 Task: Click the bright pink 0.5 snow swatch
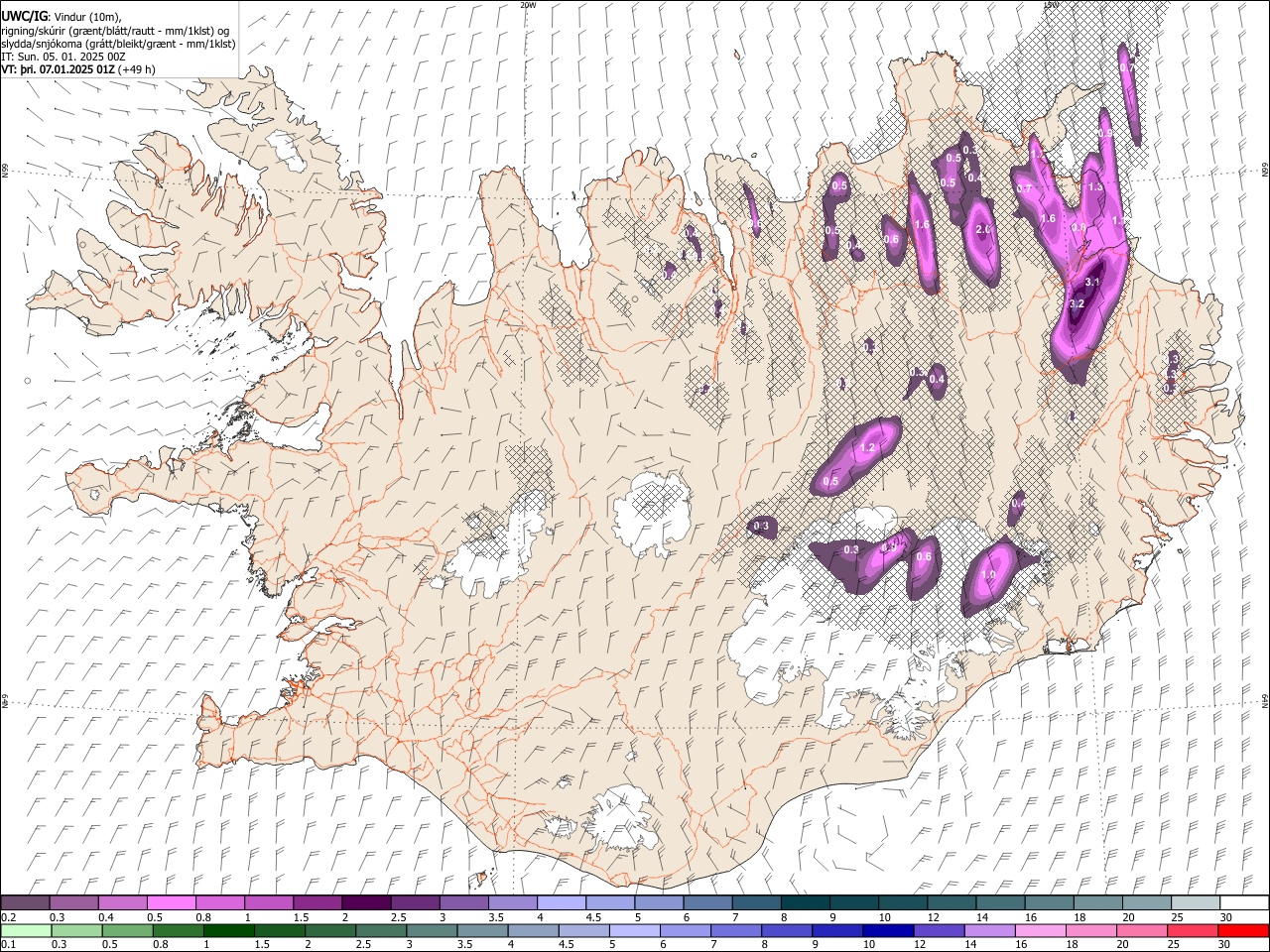click(x=172, y=903)
